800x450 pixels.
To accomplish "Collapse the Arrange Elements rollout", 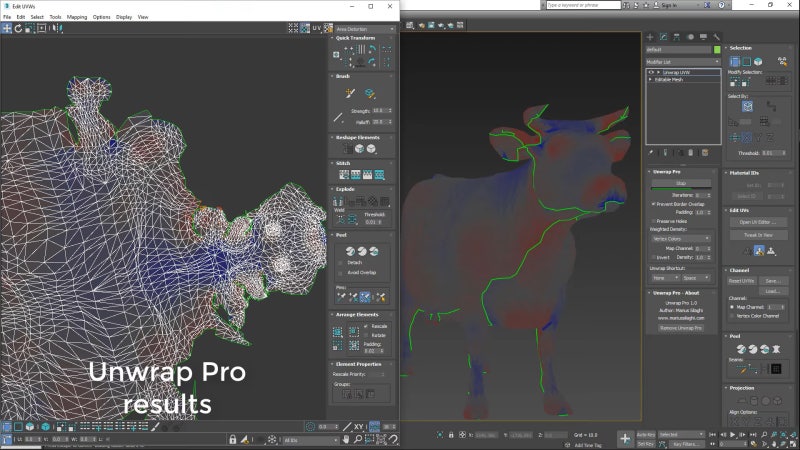I will pyautogui.click(x=356, y=315).
